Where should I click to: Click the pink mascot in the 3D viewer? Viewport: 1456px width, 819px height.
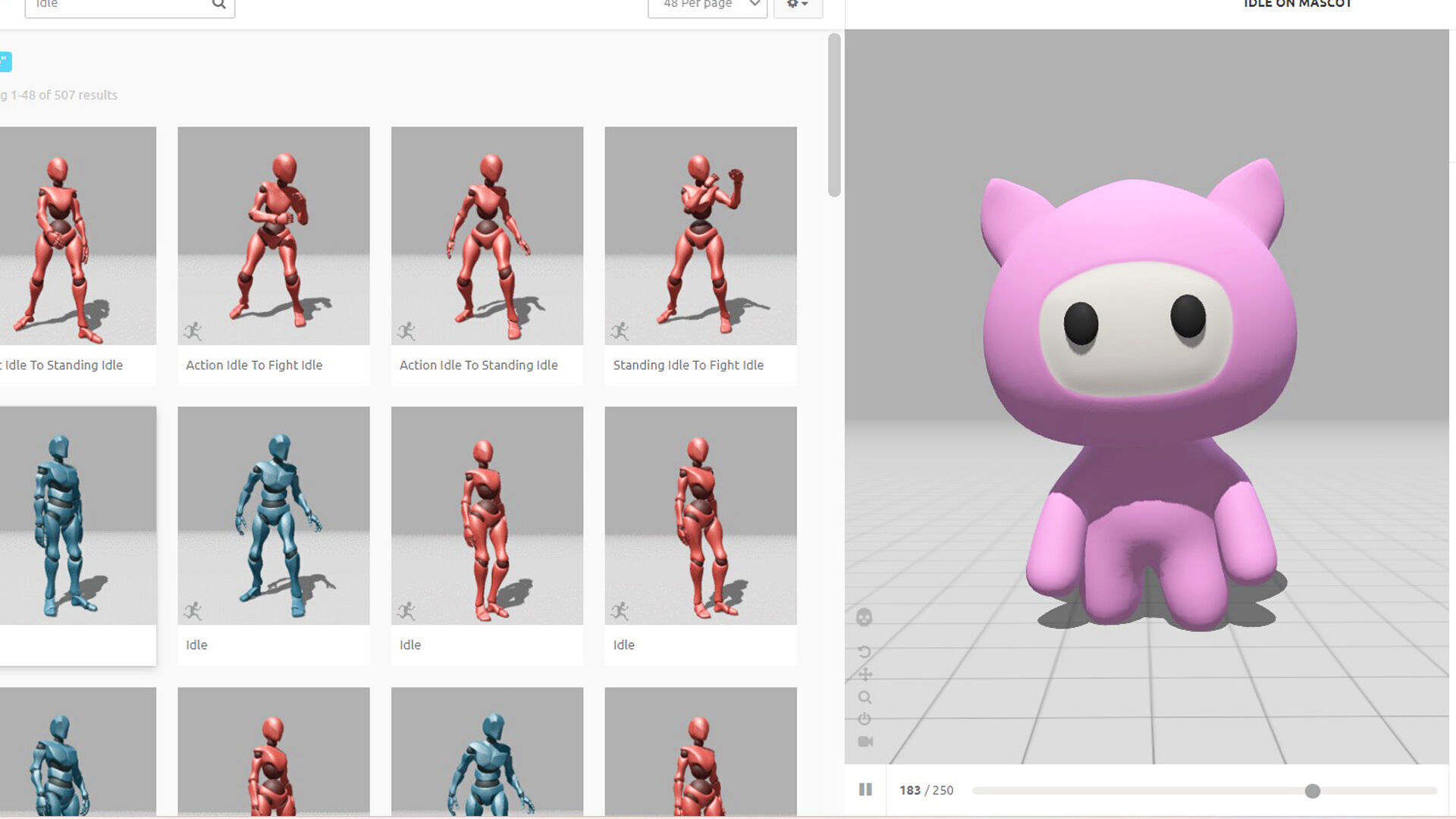1140,394
